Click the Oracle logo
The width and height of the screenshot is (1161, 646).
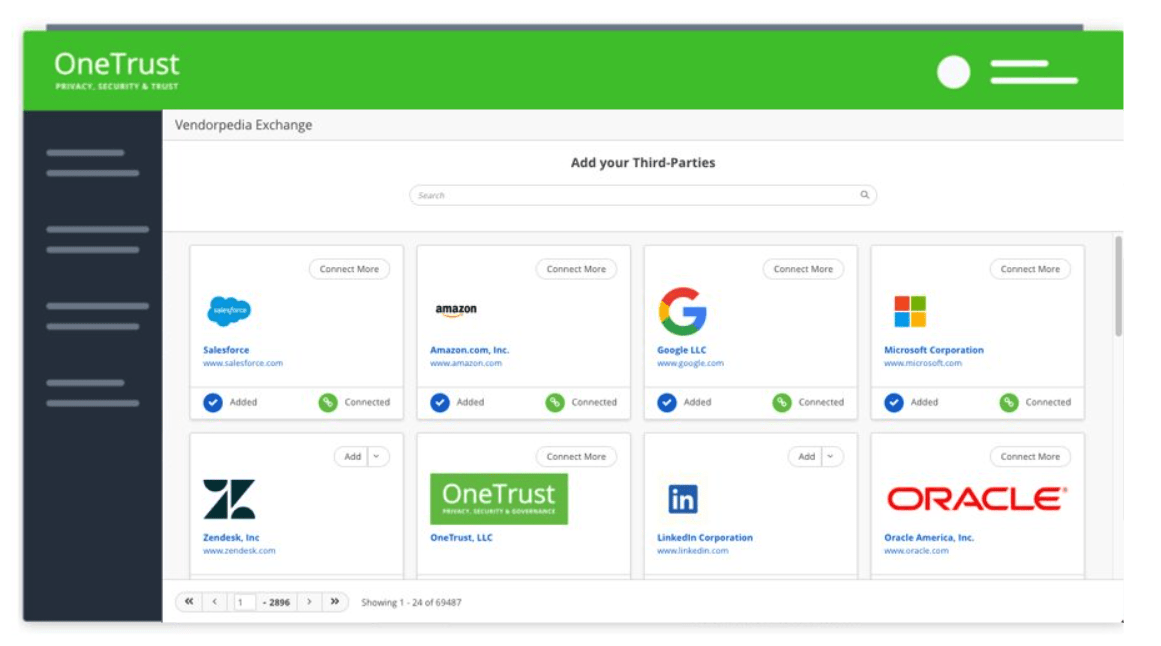click(x=977, y=499)
